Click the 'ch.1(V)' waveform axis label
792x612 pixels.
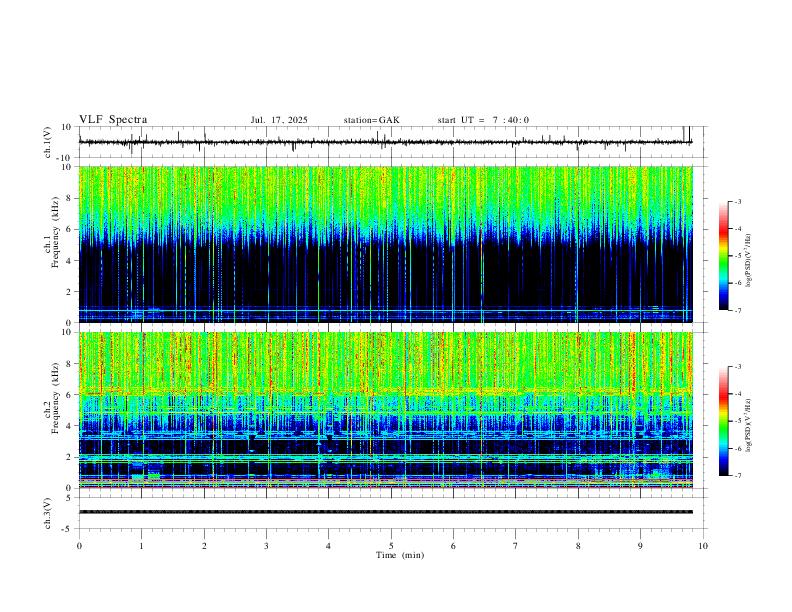(x=48, y=142)
